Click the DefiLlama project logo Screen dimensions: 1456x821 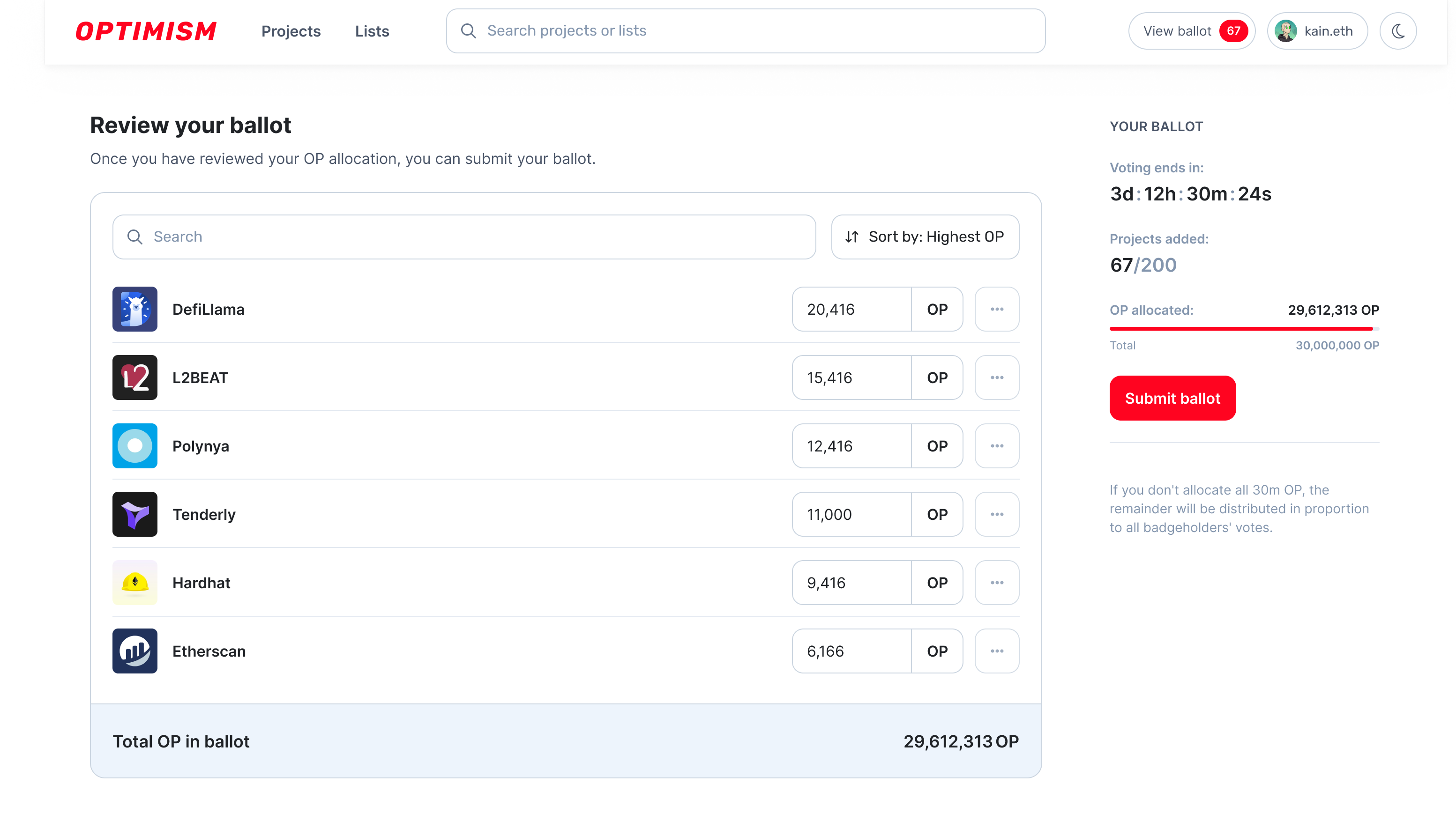point(134,309)
